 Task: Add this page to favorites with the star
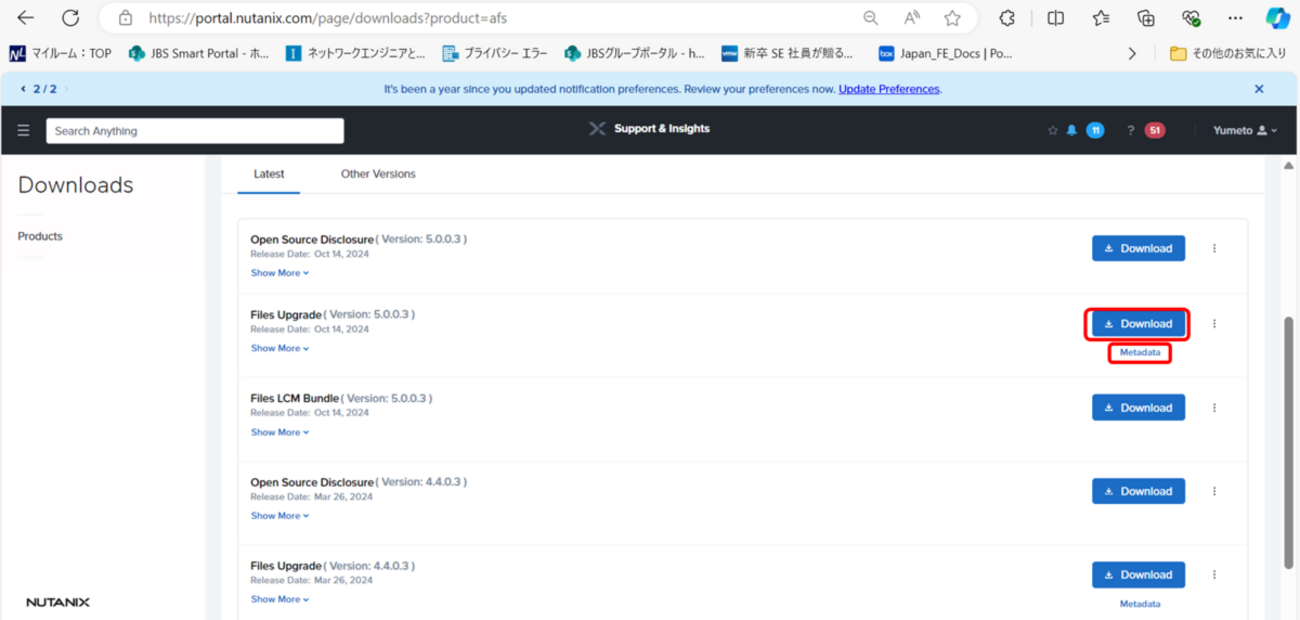pyautogui.click(x=952, y=18)
